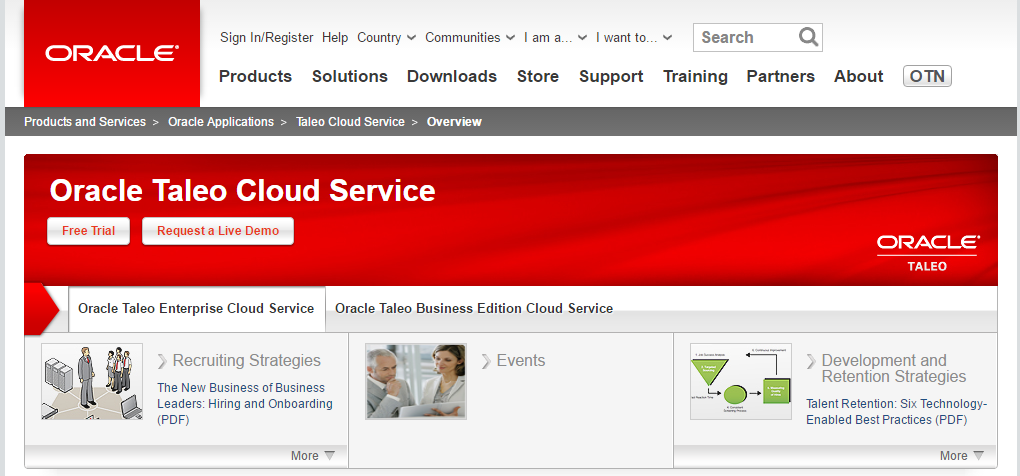Open the Partners menu

(x=781, y=77)
